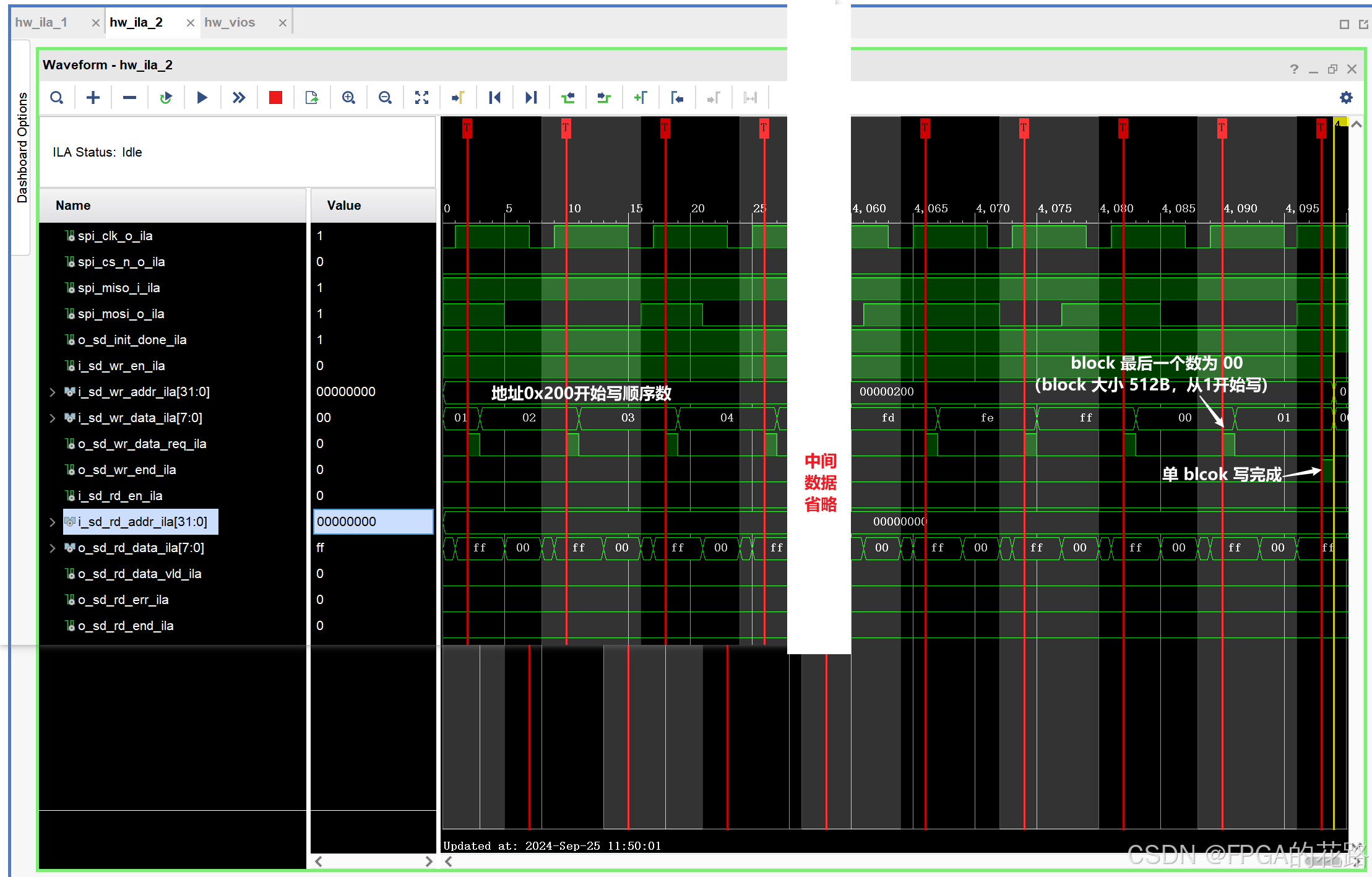Click the Run Trigger play button

[x=202, y=98]
